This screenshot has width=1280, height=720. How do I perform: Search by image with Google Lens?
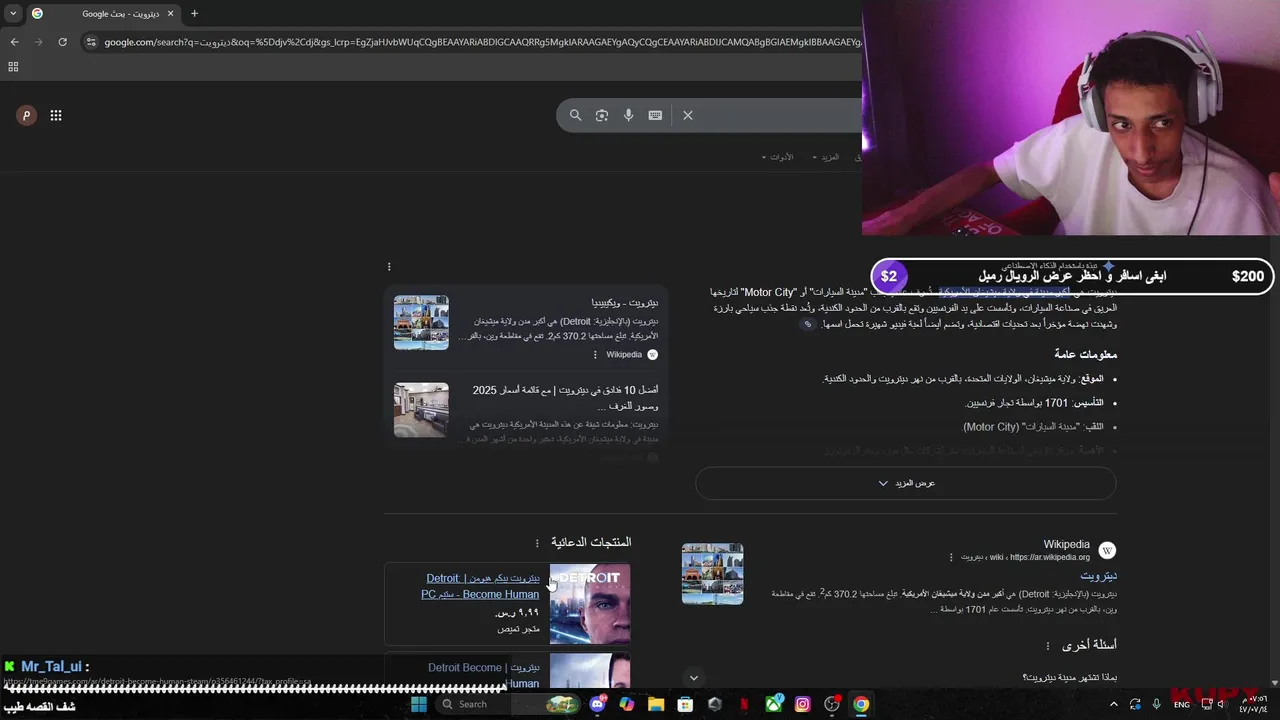[x=602, y=115]
